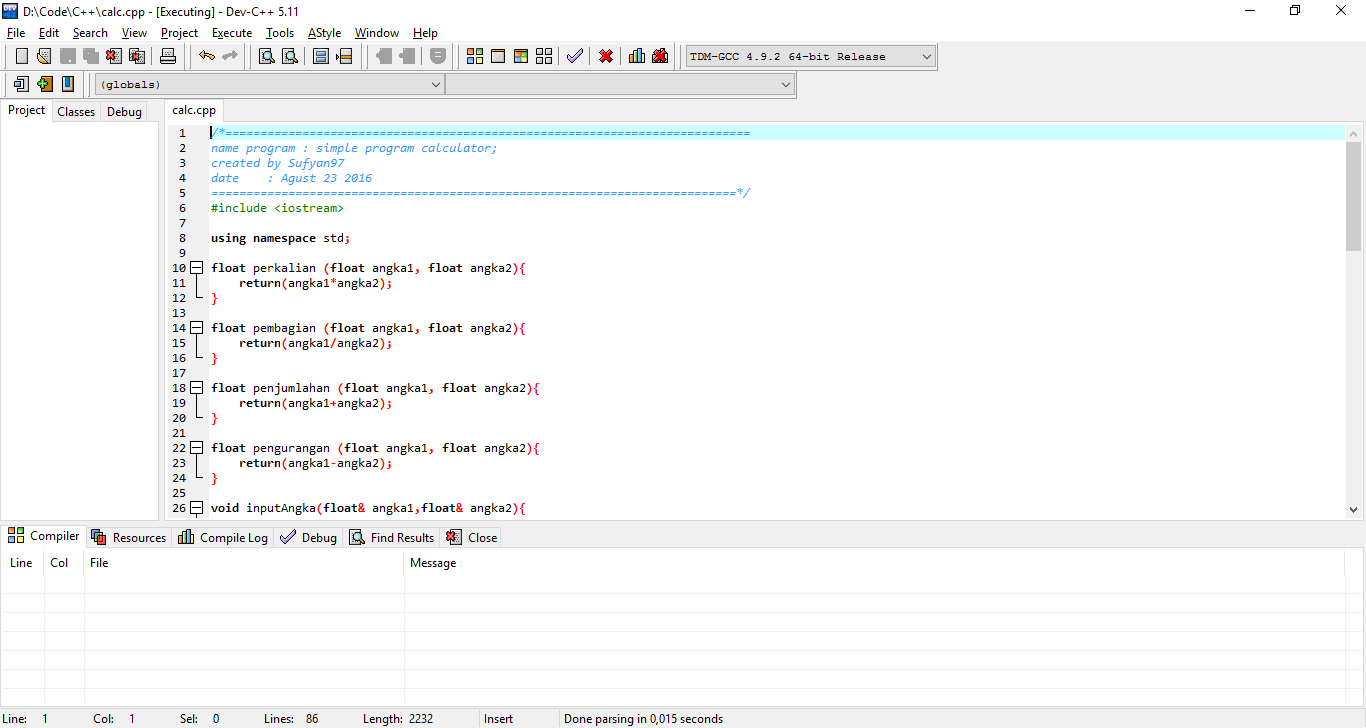Click Delete Profiling Information toolbar icon

point(660,56)
